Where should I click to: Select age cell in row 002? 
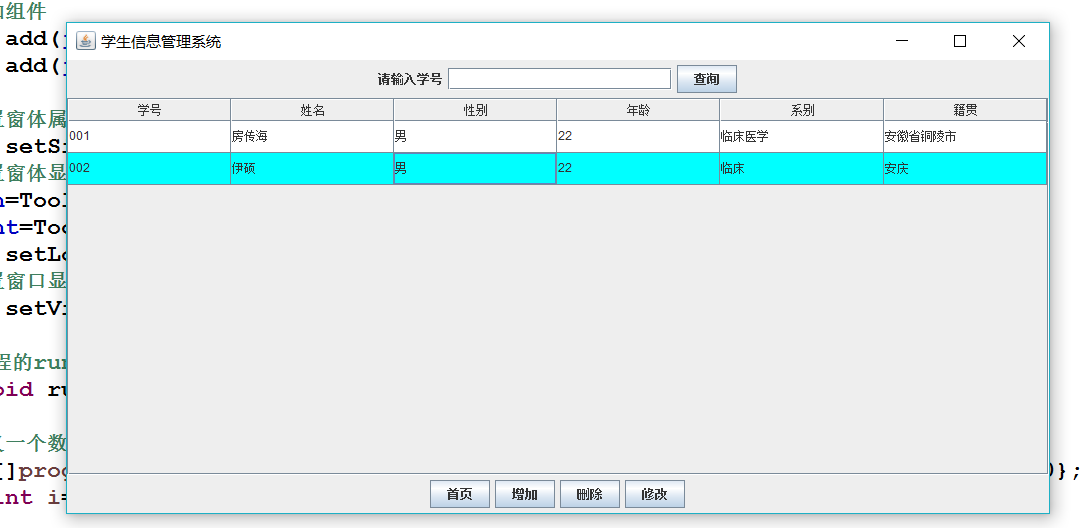point(638,168)
